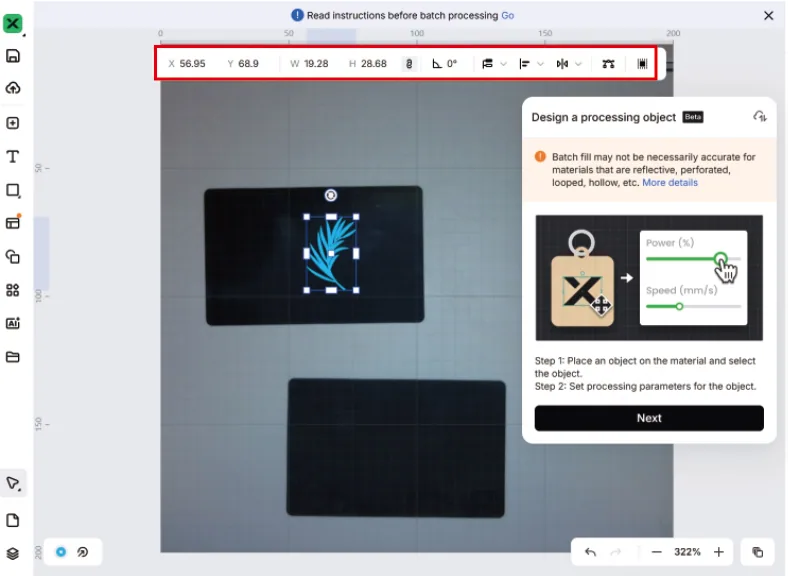Select the blue leaf design on canvas
Viewport: 788px width, 576px height.
329,253
